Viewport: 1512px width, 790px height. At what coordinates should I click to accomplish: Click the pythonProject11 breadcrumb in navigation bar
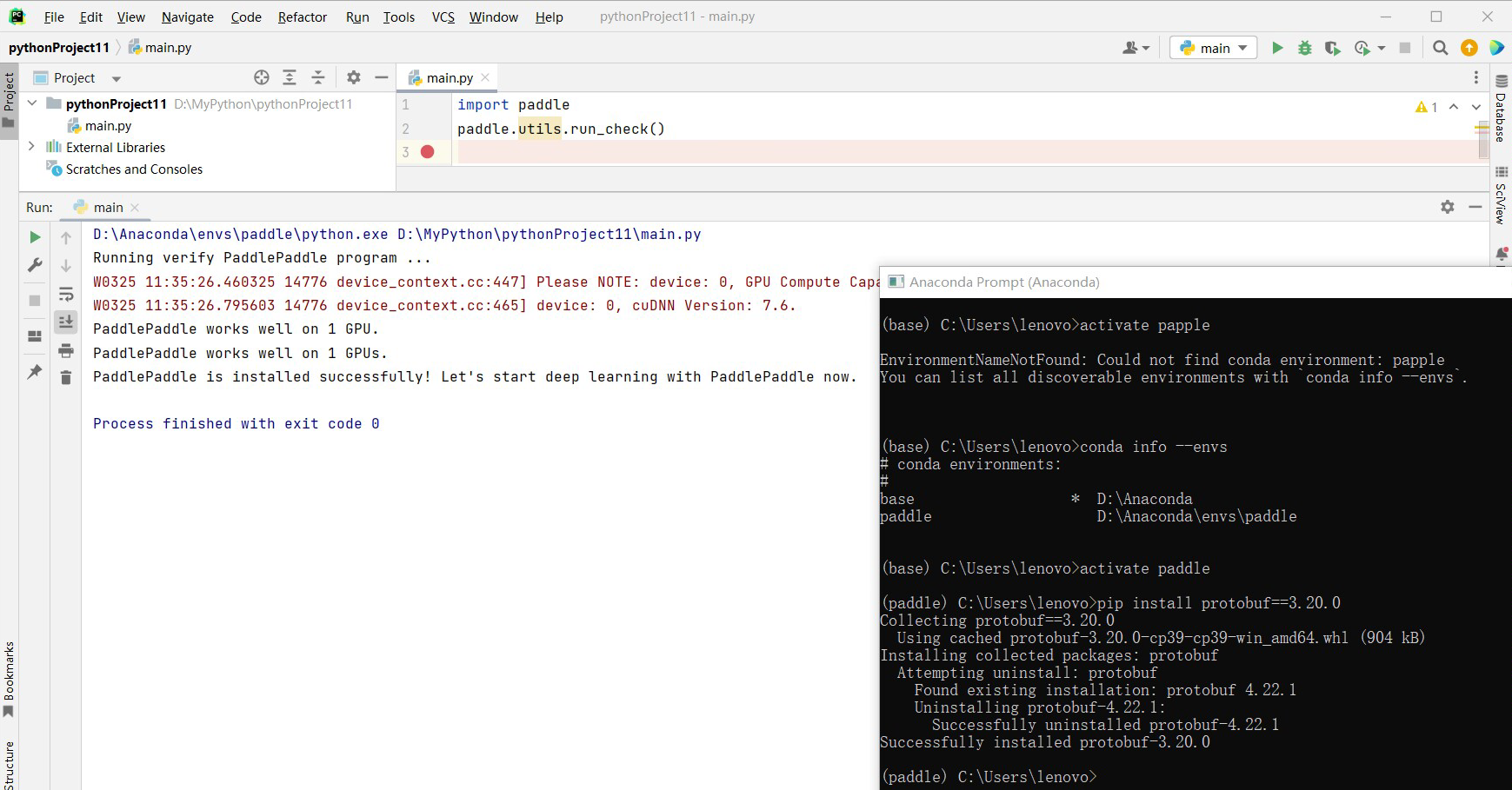click(59, 47)
